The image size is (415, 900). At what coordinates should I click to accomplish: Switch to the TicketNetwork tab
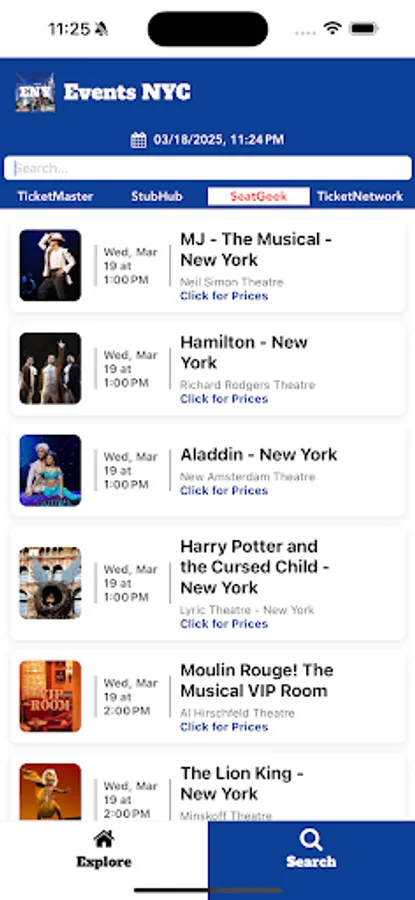(360, 196)
